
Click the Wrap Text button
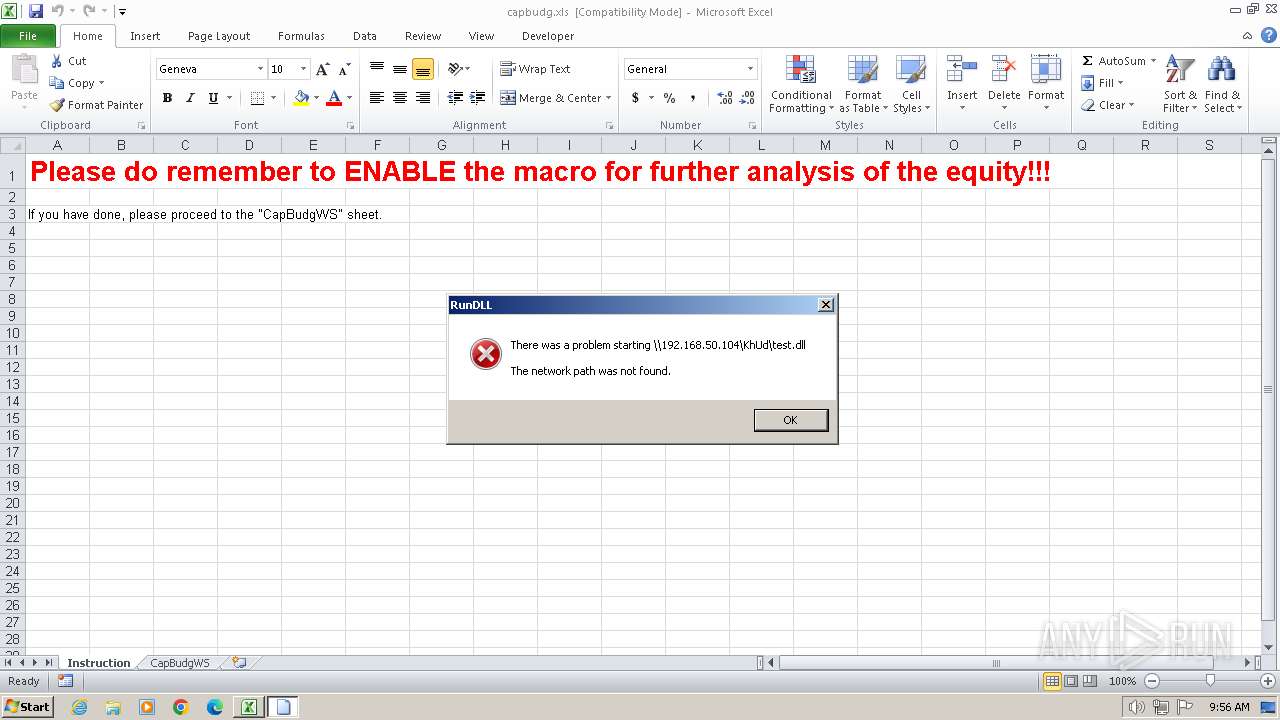535,69
